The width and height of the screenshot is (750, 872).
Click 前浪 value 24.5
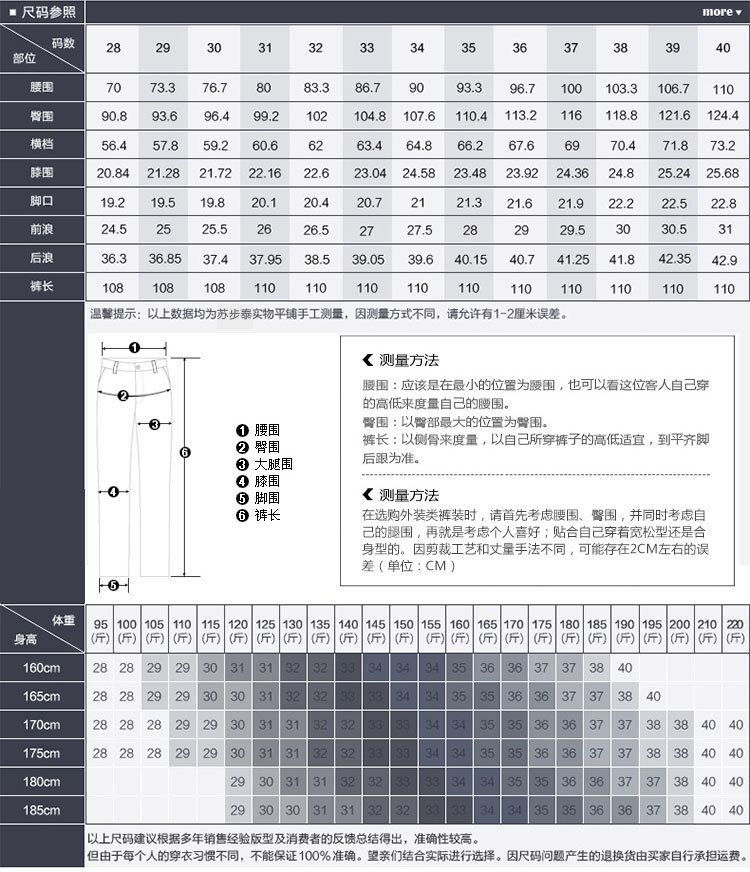click(114, 230)
